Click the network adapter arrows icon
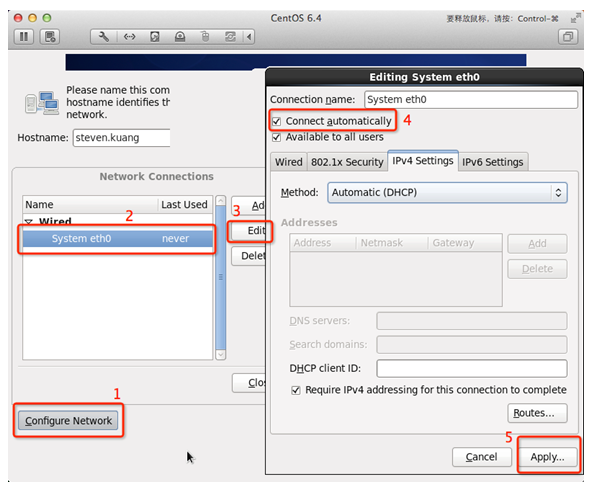Viewport: 597px width, 487px height. pyautogui.click(x=129, y=37)
